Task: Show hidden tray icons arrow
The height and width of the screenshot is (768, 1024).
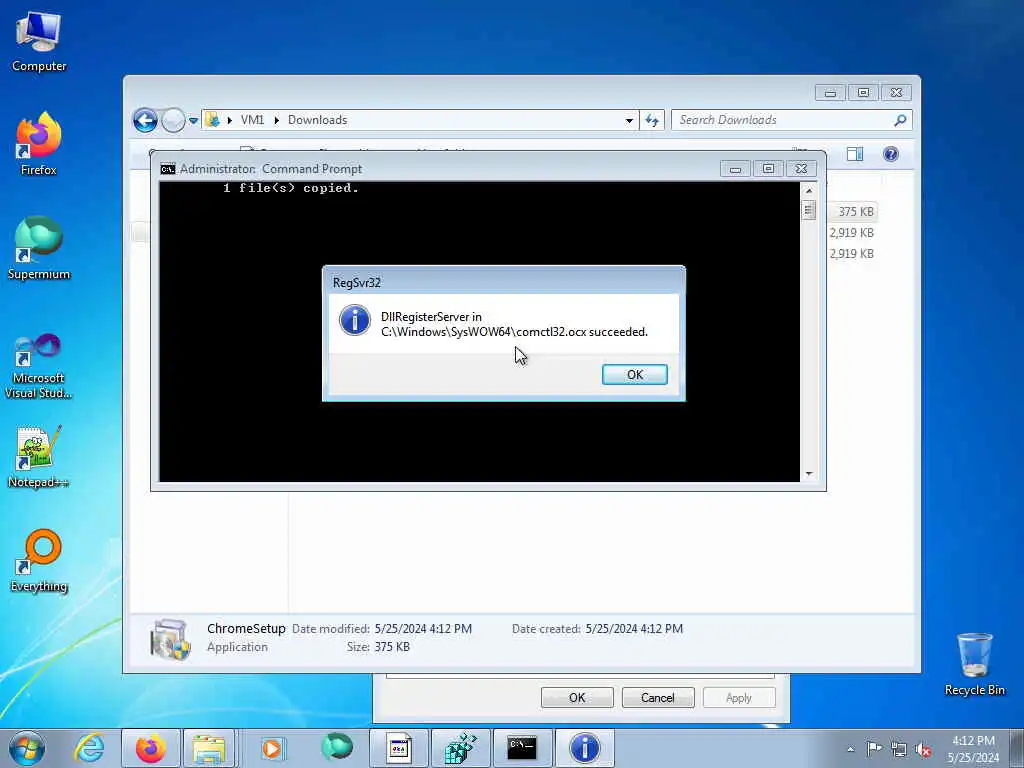Action: (x=850, y=749)
